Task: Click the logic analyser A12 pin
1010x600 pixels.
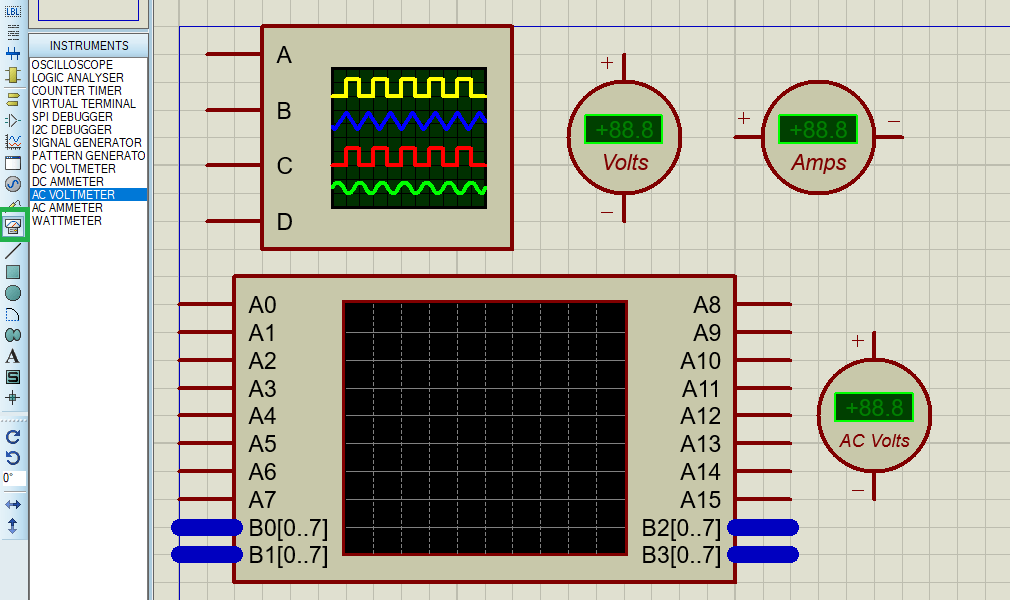Action: pyautogui.click(x=763, y=416)
